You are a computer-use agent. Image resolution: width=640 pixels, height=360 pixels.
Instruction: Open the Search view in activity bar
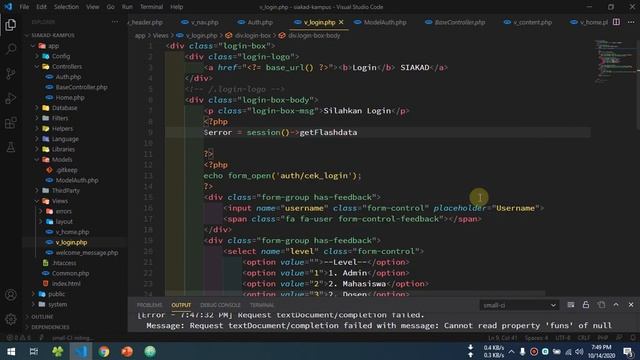tap(11, 49)
